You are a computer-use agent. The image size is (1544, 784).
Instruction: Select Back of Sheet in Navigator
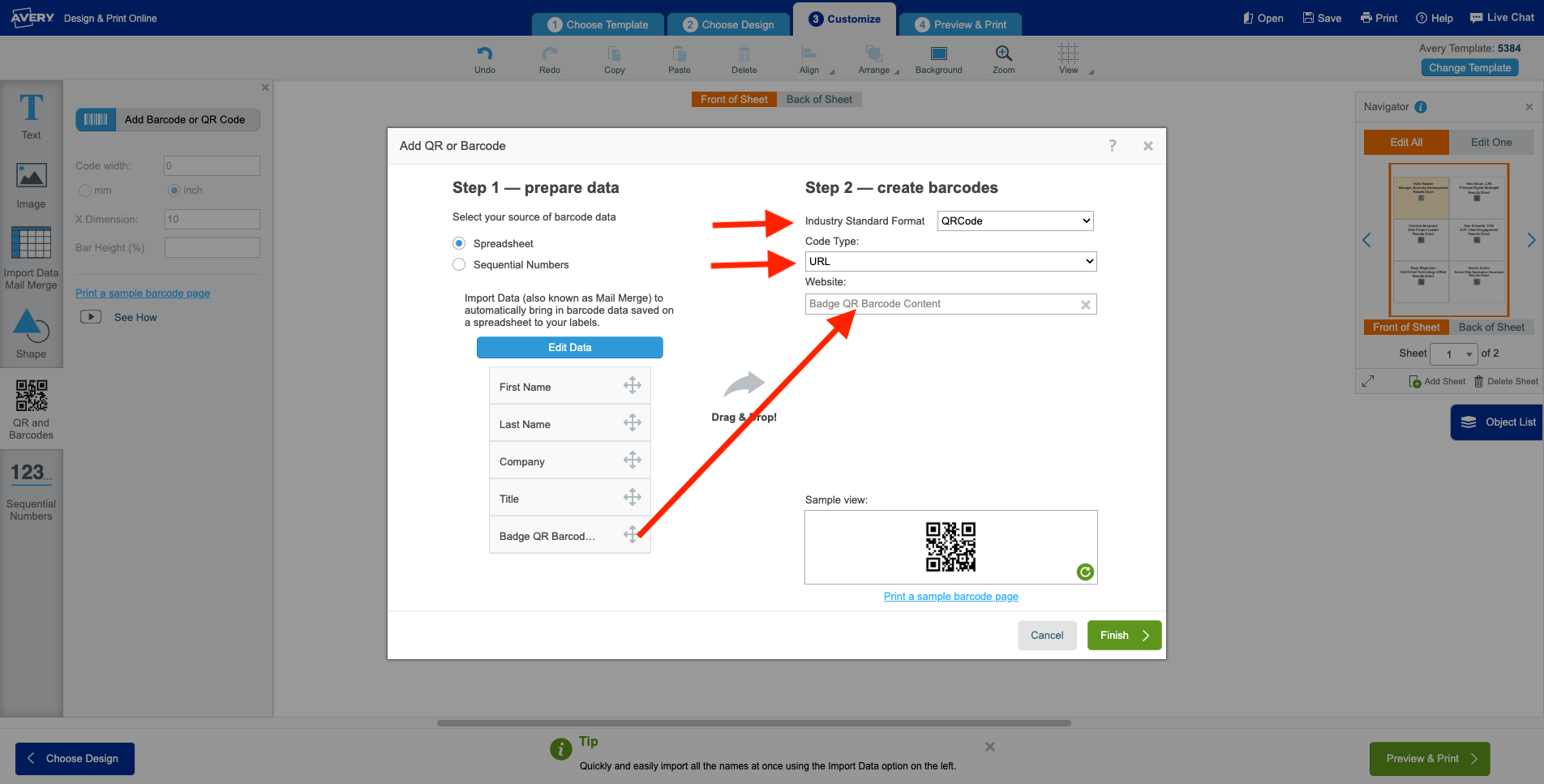(1491, 328)
